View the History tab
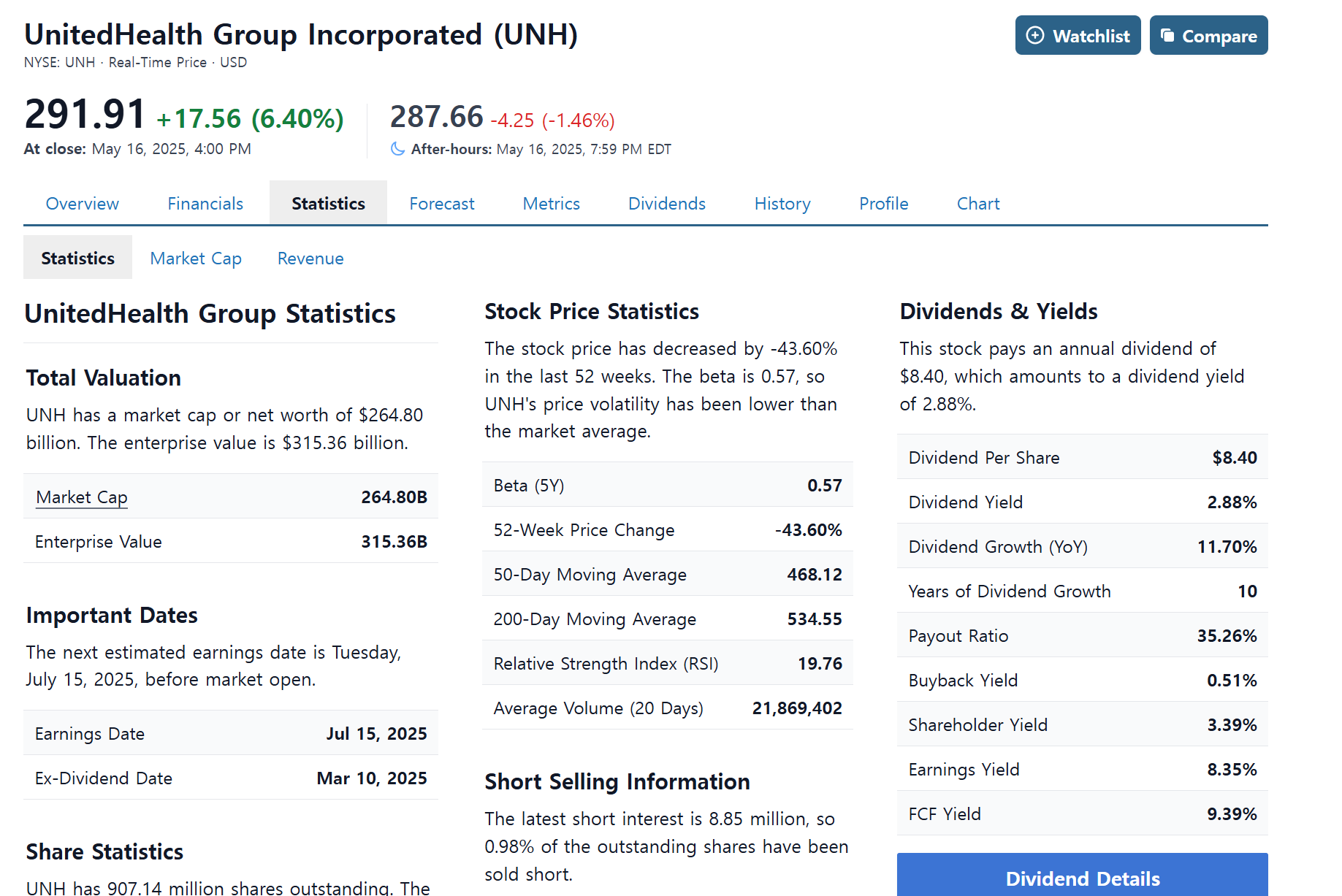The image size is (1342, 896). click(782, 204)
